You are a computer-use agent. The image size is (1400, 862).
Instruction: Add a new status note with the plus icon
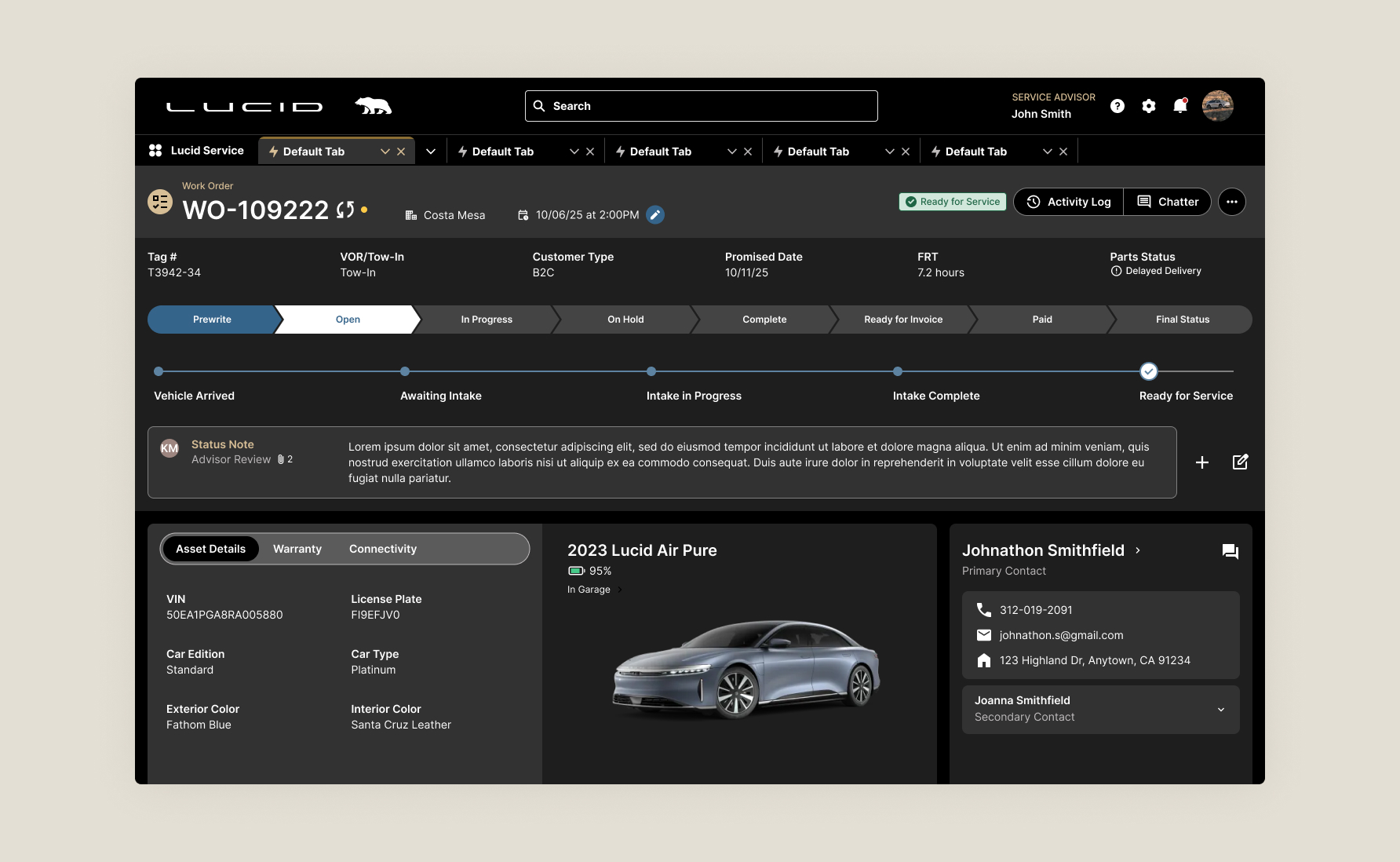coord(1202,462)
